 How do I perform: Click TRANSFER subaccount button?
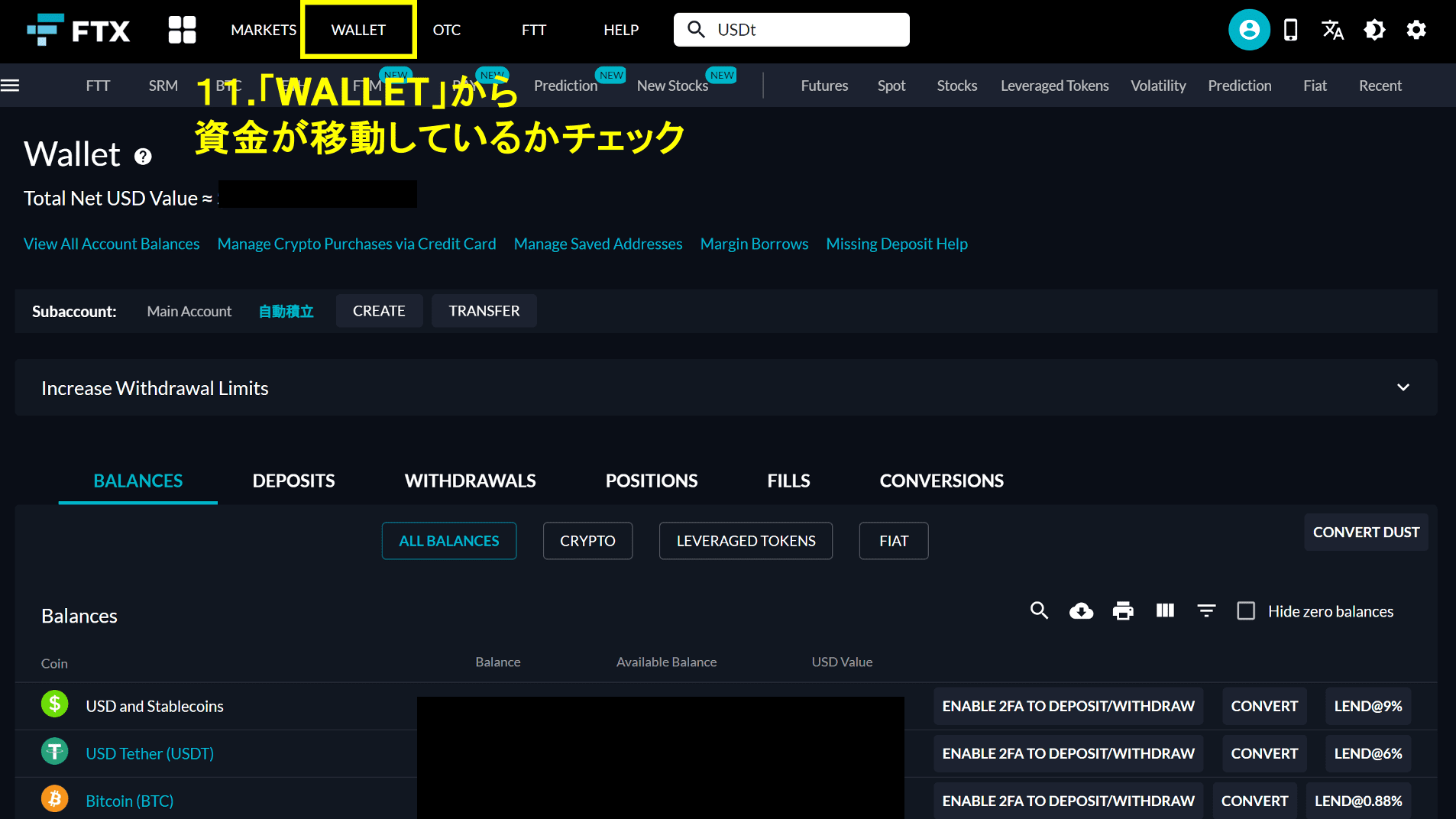click(484, 311)
